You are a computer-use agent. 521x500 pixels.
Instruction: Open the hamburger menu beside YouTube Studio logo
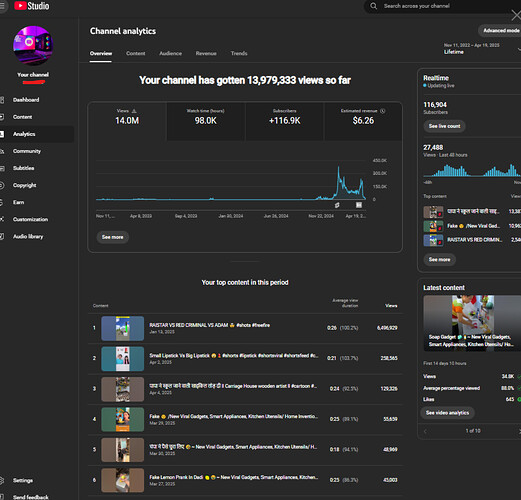2,6
